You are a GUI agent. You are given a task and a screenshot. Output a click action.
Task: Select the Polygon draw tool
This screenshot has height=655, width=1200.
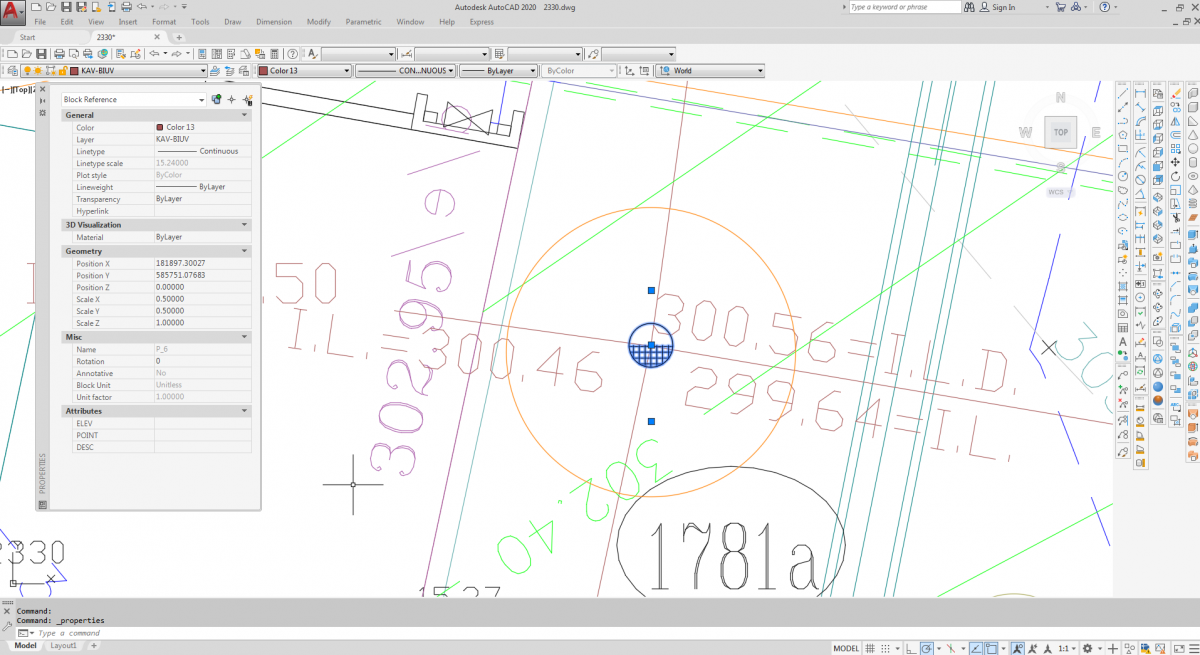1123,135
